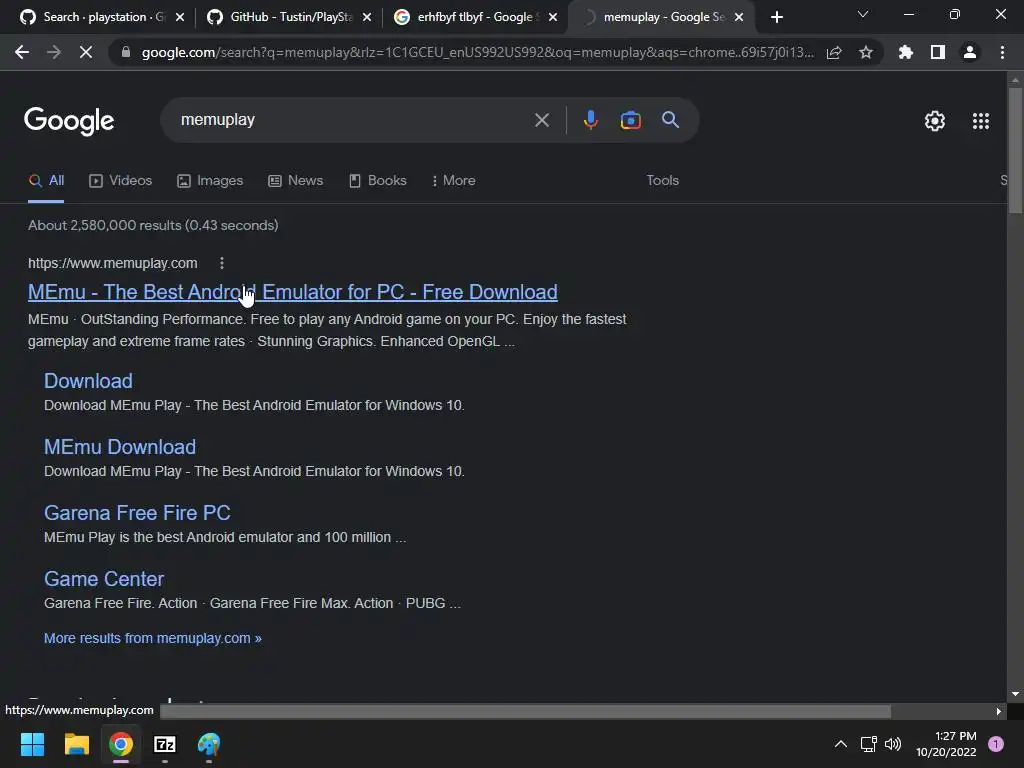This screenshot has width=1024, height=768.
Task: Toggle the Chrome side panel
Action: coord(938,52)
